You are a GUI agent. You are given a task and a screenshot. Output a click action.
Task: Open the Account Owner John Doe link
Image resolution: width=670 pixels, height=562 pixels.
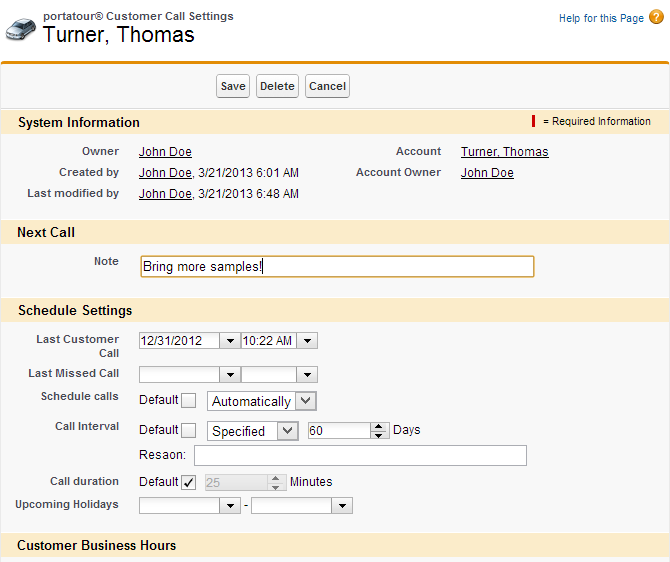(x=487, y=173)
